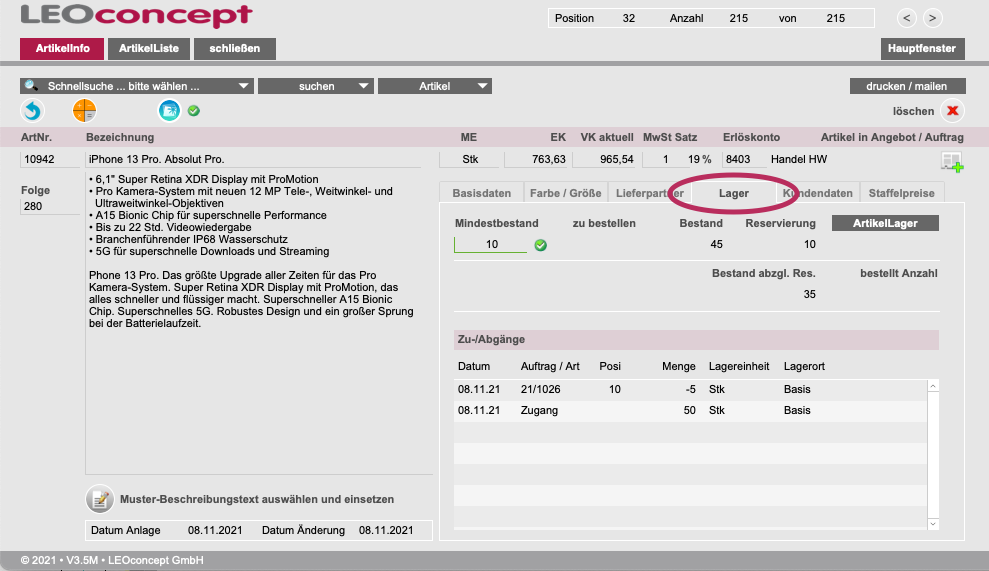Expand the suchen dropdown
The width and height of the screenshot is (989, 571).
coord(316,86)
